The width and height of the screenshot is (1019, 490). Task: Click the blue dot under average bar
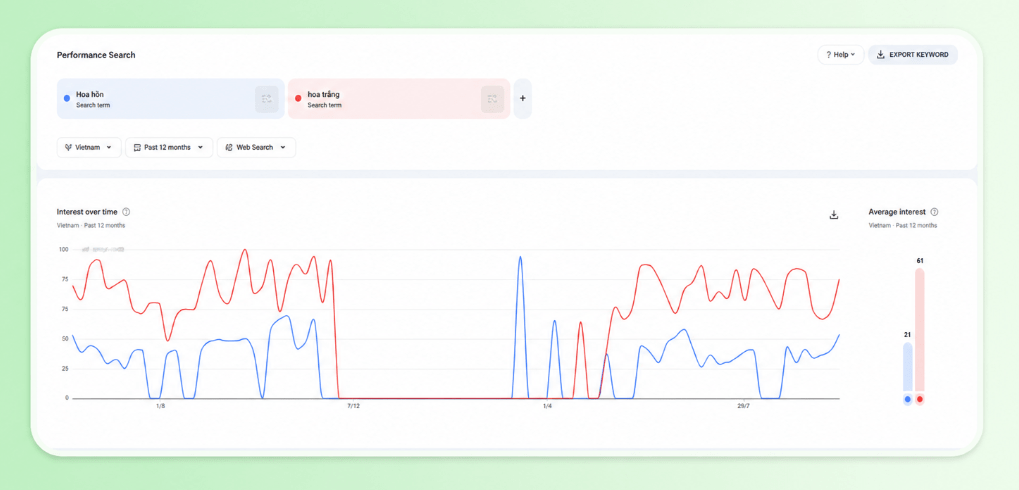click(907, 399)
